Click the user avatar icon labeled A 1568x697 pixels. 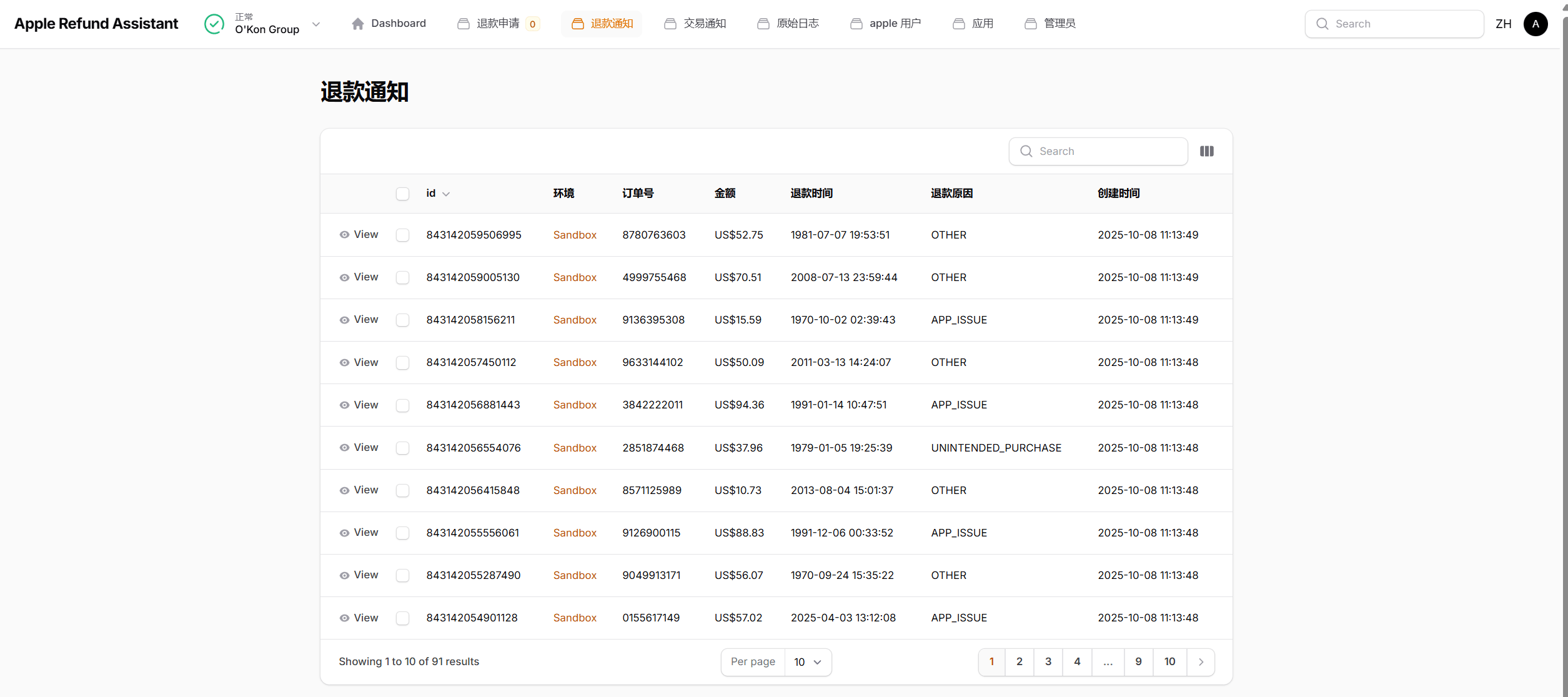click(x=1535, y=24)
